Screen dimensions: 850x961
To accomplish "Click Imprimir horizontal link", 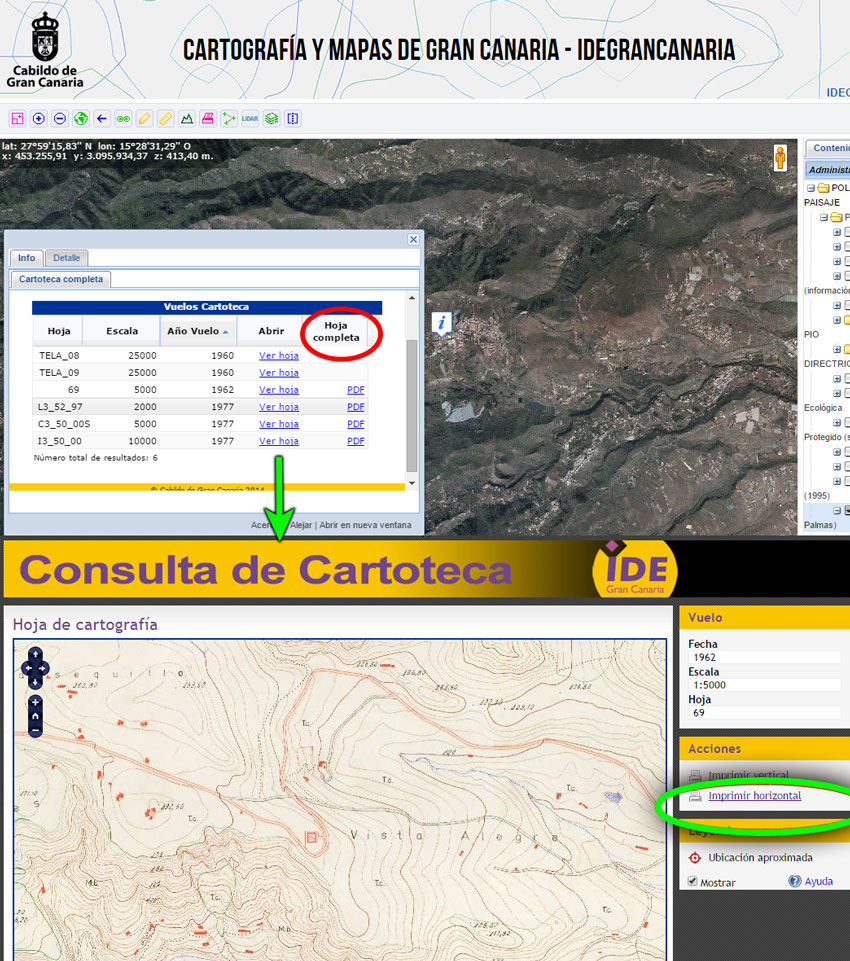I will (754, 796).
